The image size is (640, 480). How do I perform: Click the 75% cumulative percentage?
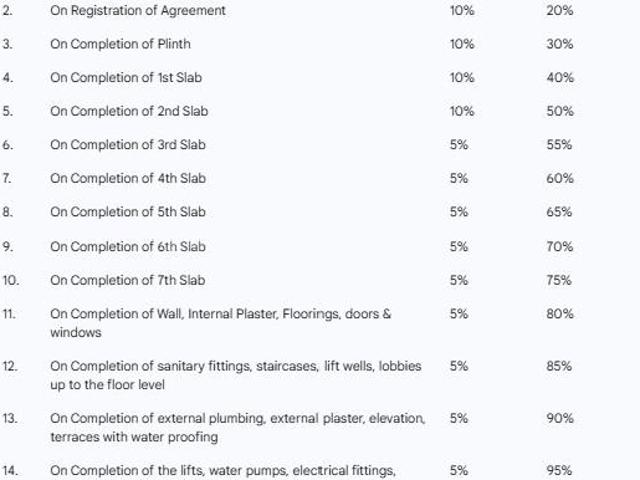pos(559,280)
